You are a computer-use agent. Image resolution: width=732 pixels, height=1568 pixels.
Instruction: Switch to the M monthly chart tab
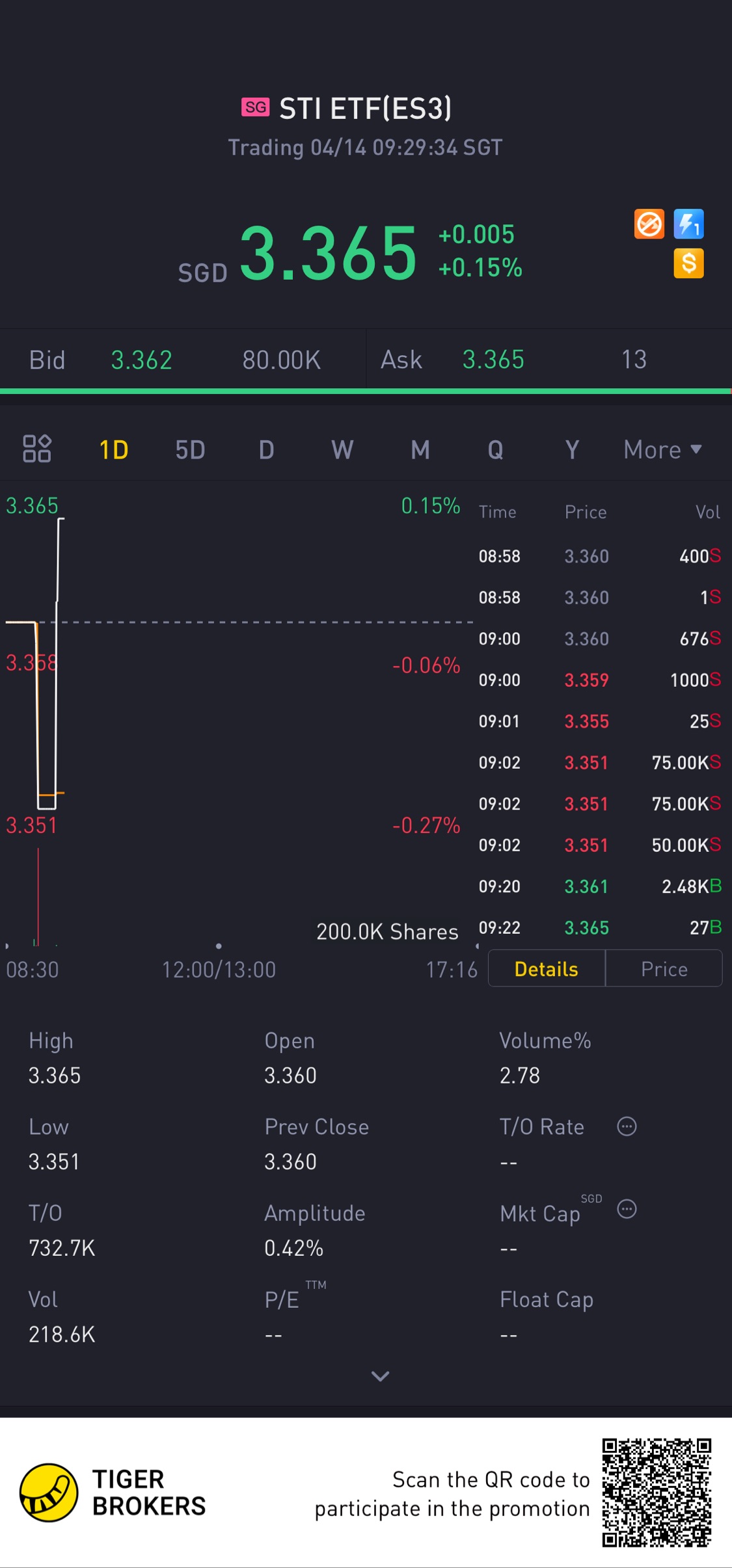tap(420, 450)
